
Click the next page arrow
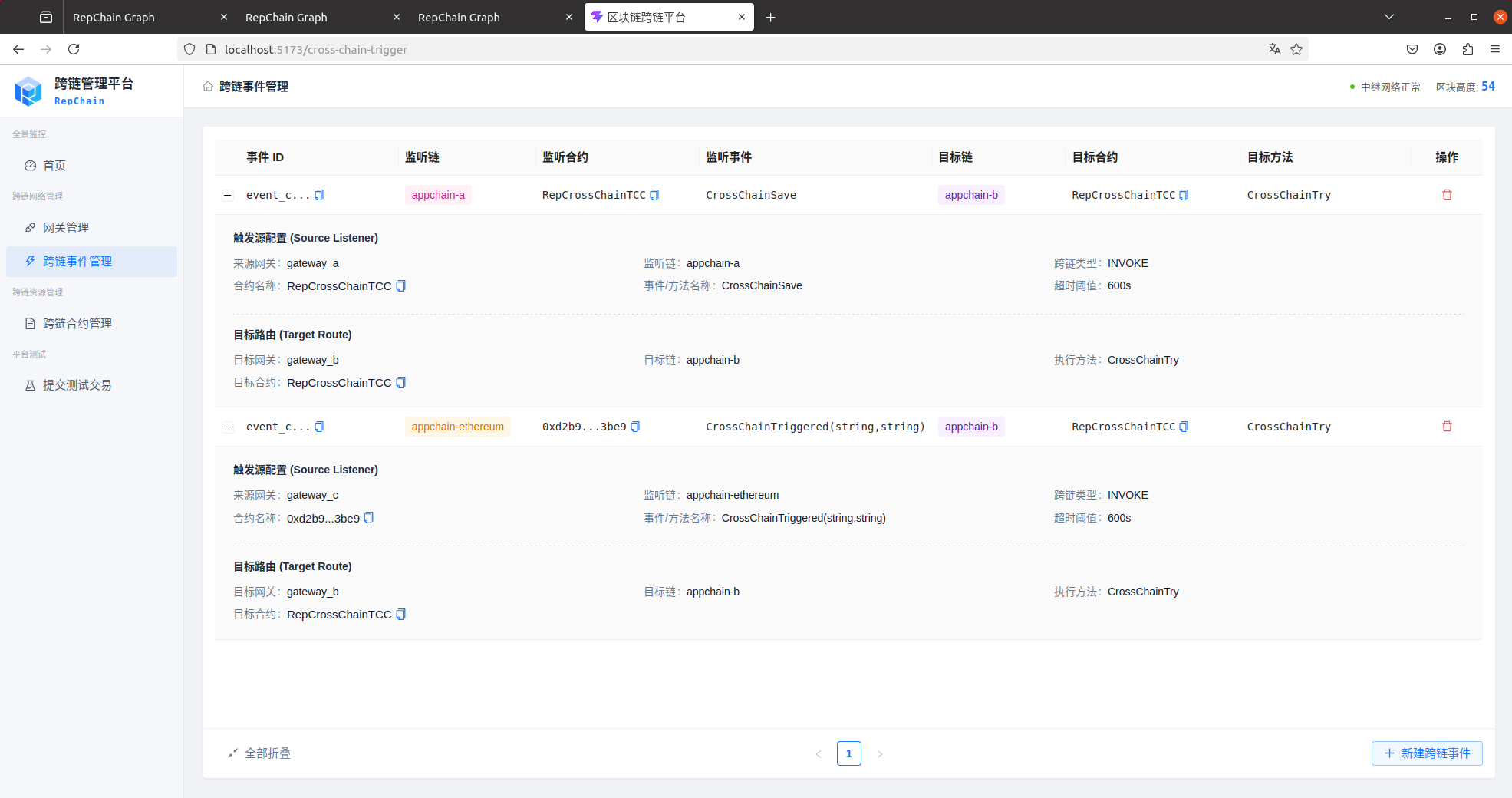click(880, 753)
